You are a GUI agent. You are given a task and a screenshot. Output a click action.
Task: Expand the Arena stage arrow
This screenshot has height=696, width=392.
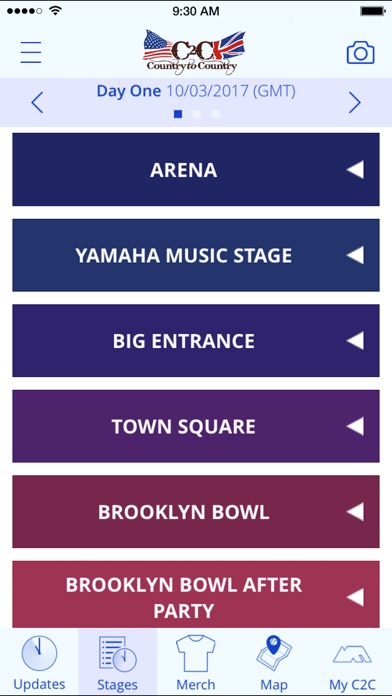(x=355, y=170)
